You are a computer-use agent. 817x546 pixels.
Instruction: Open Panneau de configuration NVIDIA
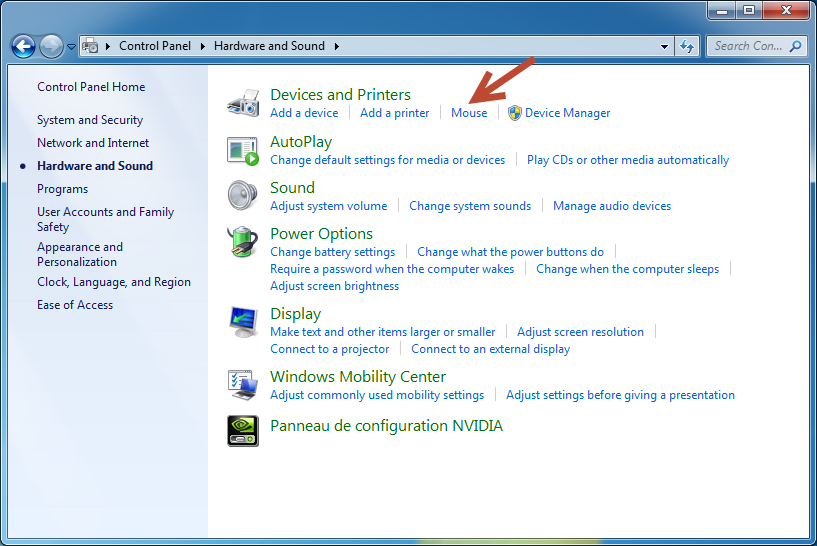(x=386, y=426)
